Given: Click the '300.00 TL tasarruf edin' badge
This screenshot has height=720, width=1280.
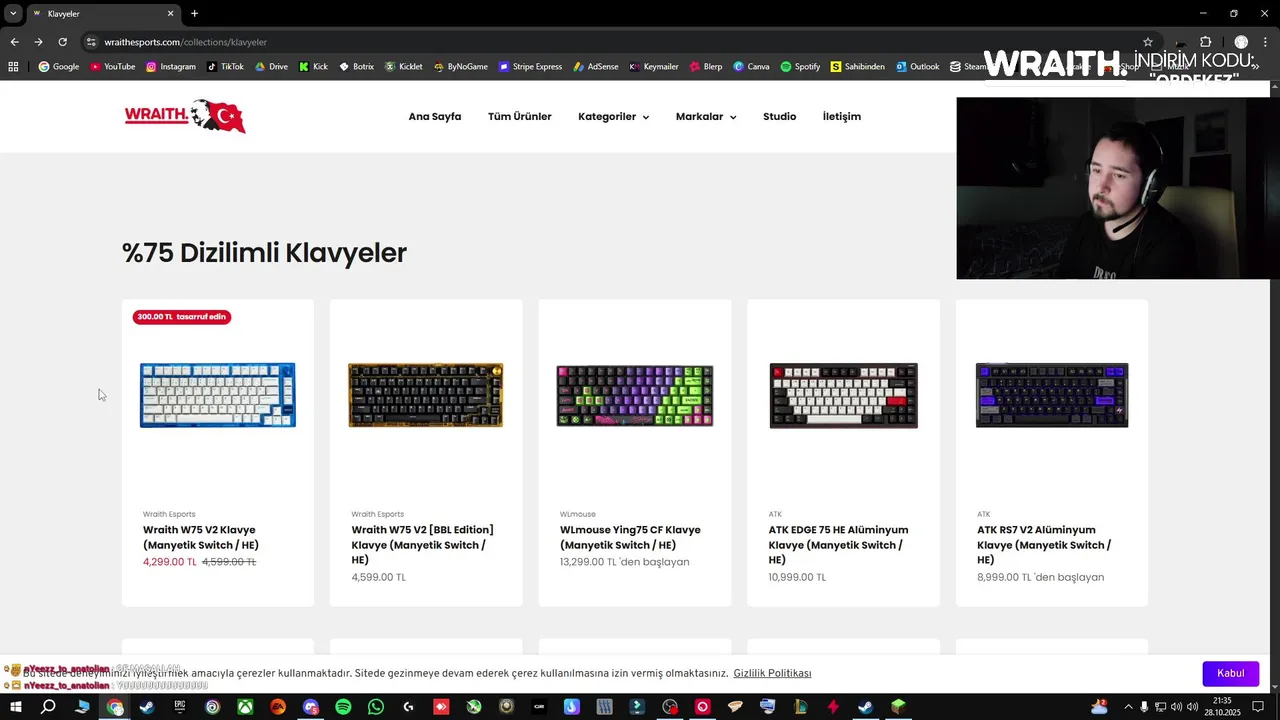Looking at the screenshot, I should point(181,317).
